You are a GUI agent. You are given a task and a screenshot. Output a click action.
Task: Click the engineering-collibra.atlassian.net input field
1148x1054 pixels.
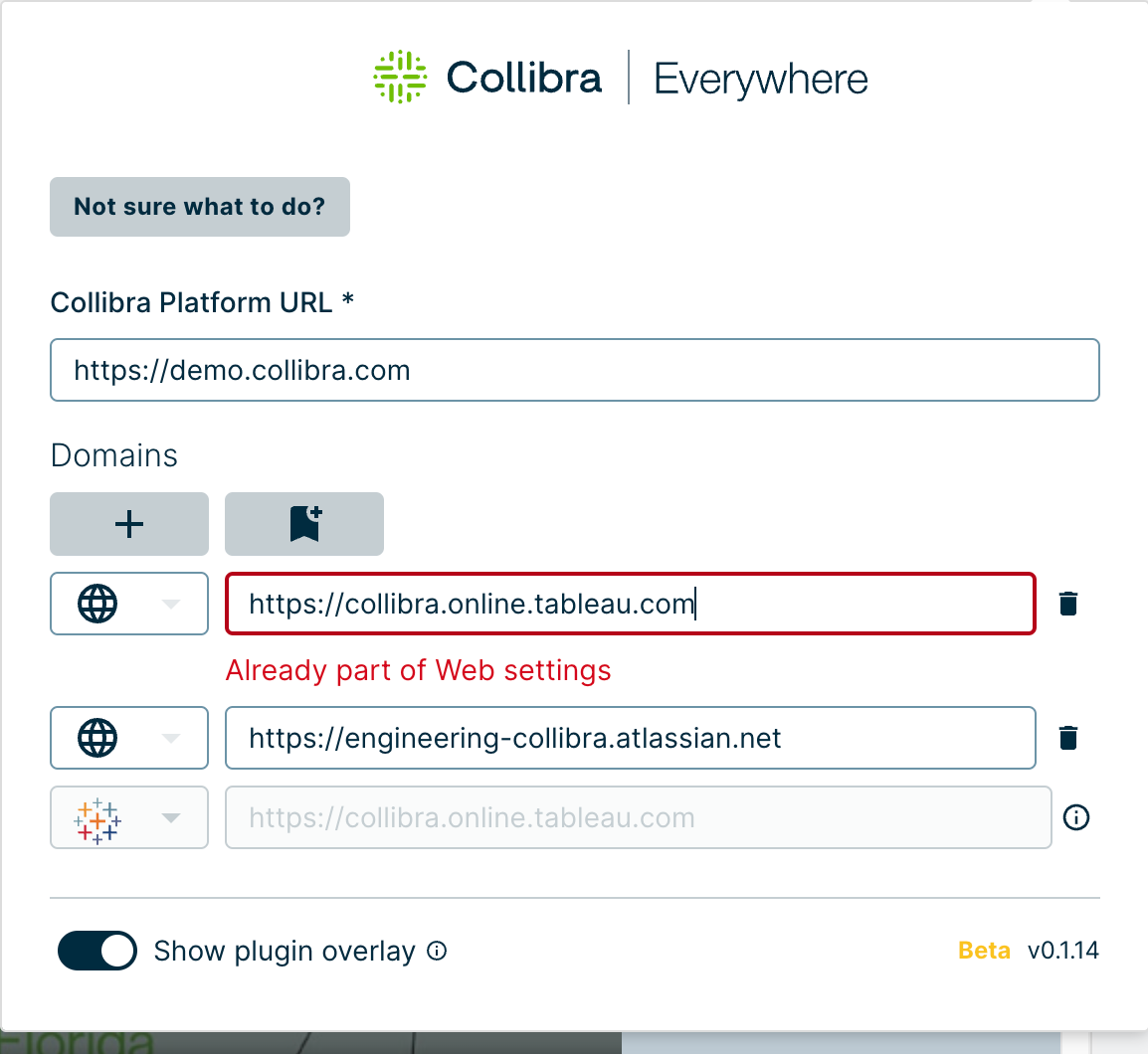[x=630, y=738]
